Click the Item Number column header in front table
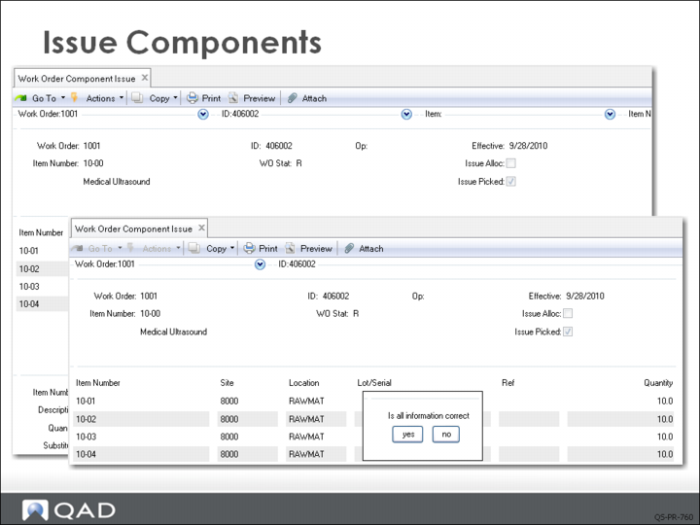Image resolution: width=700 pixels, height=525 pixels. [98, 383]
